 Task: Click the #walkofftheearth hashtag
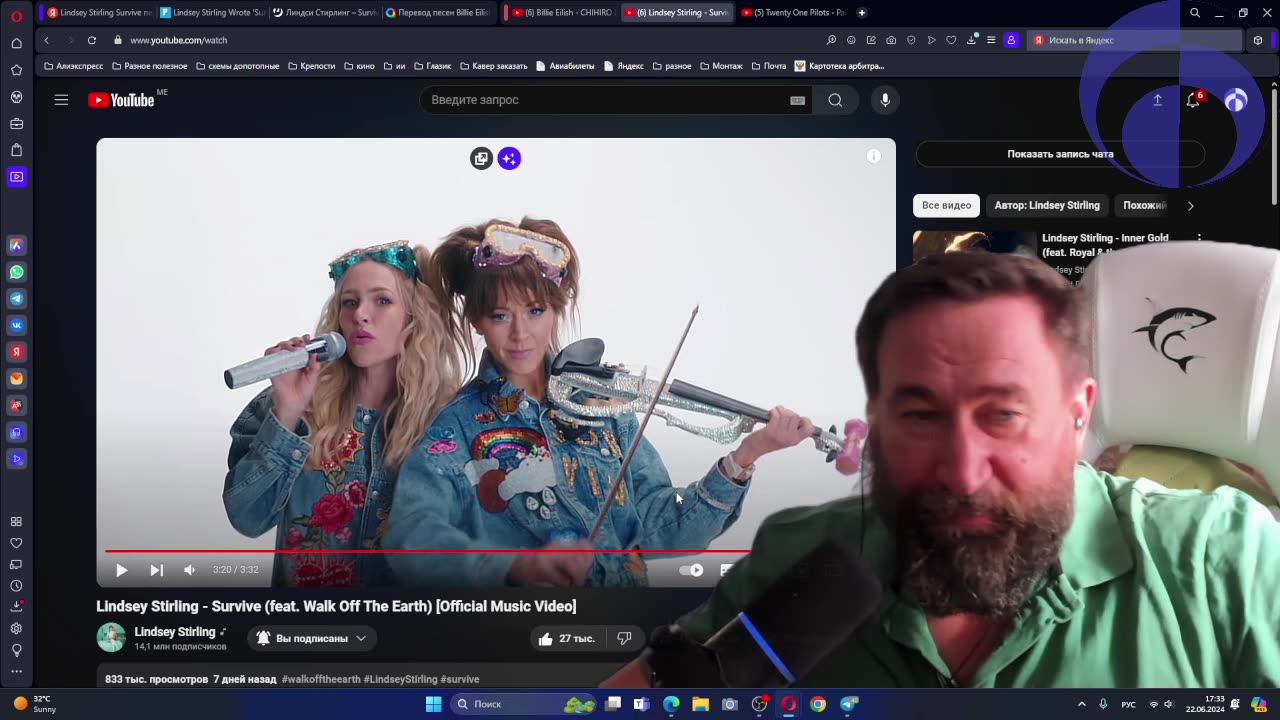(x=321, y=679)
